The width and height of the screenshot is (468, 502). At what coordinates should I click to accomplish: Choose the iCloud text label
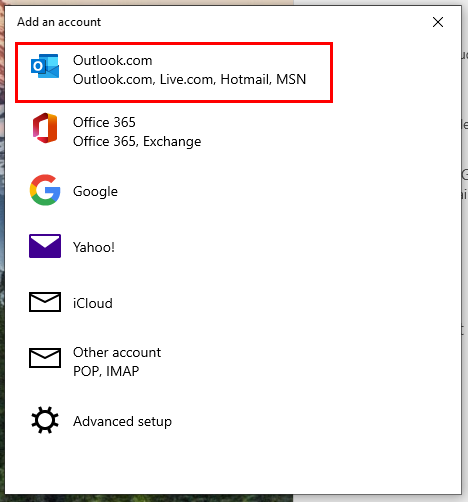point(93,303)
